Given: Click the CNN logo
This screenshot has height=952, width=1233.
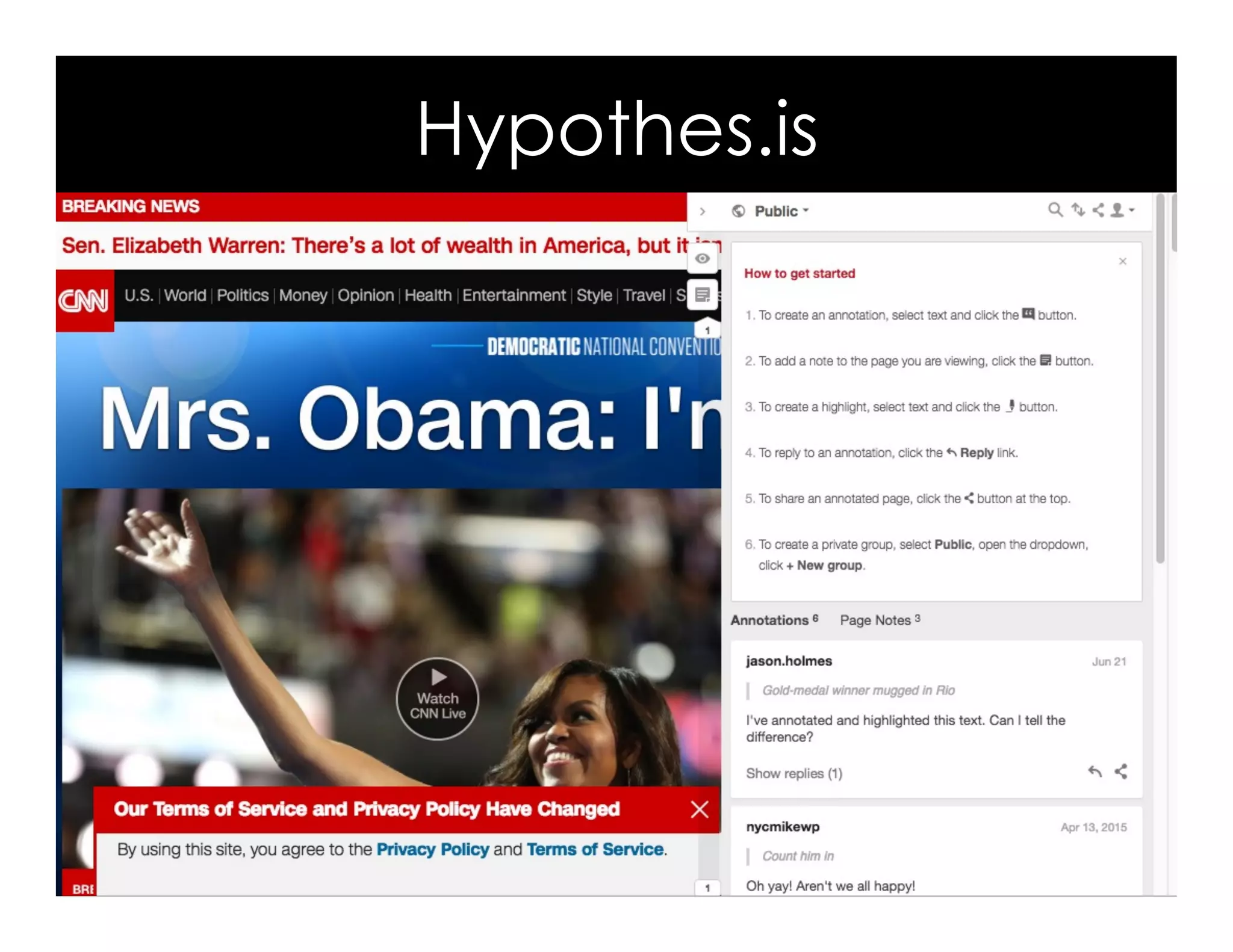Looking at the screenshot, I should click(84, 300).
